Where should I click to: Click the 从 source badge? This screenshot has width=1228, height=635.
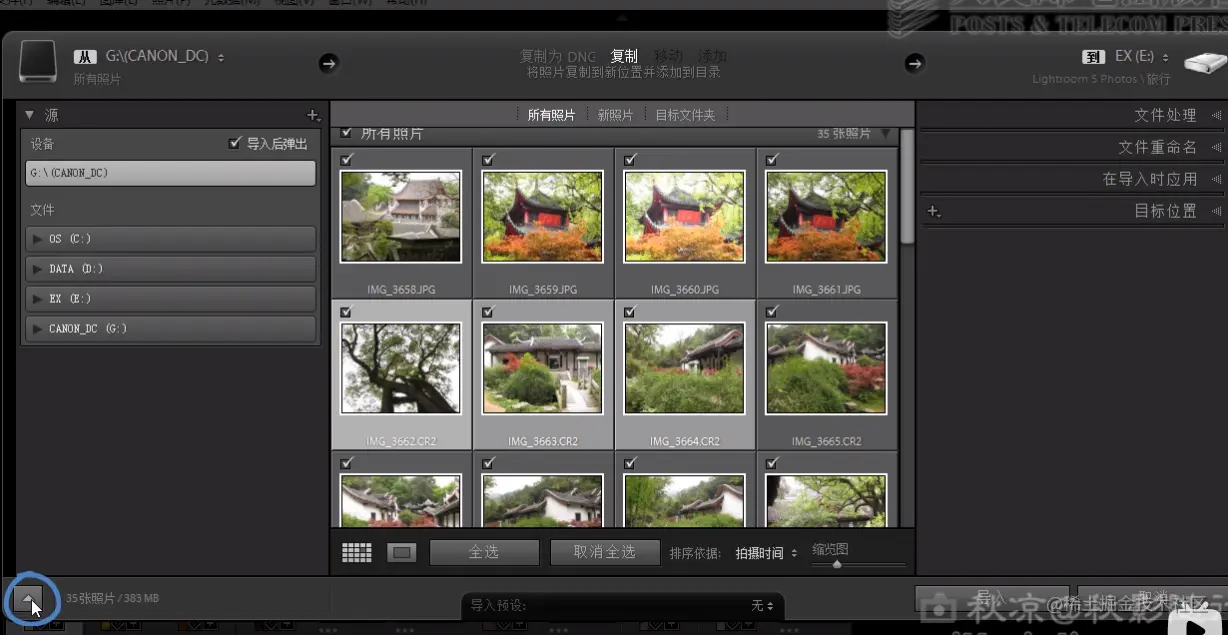coord(85,57)
